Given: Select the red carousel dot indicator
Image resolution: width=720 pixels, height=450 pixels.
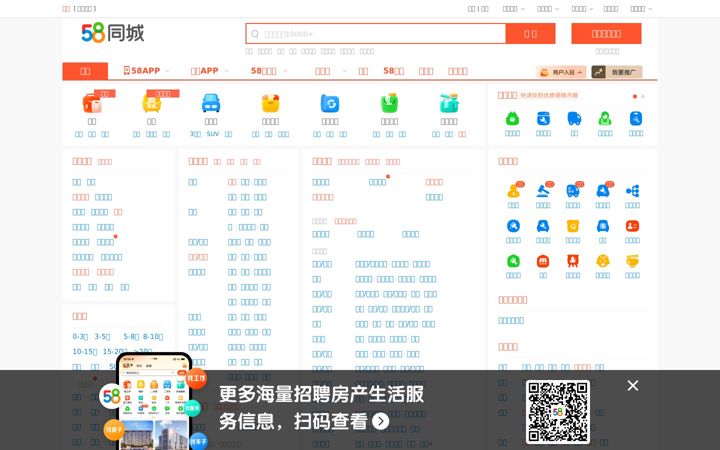Looking at the screenshot, I should (635, 96).
